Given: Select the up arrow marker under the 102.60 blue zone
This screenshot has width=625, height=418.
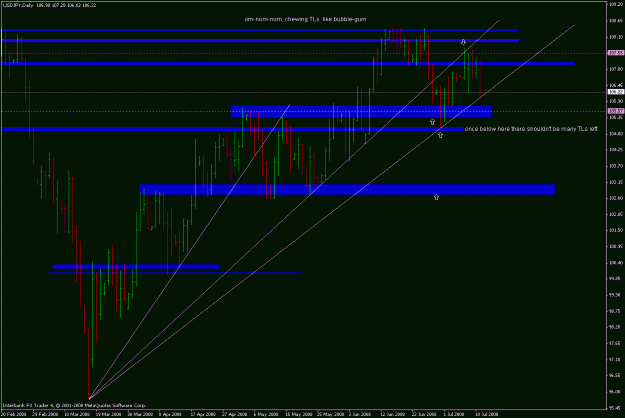Looking at the screenshot, I should (x=436, y=197).
